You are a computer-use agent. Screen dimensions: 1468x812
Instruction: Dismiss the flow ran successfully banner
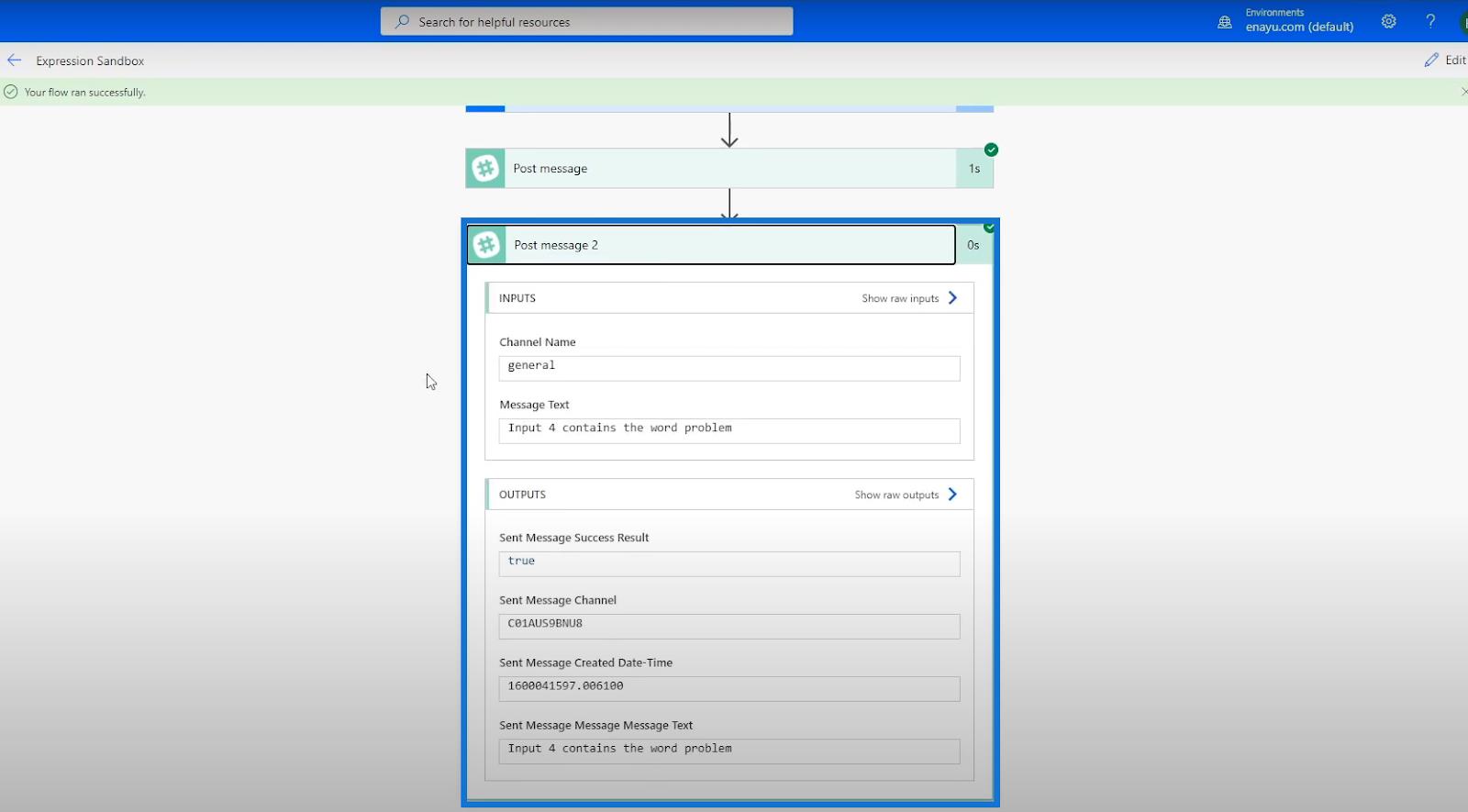[1463, 92]
